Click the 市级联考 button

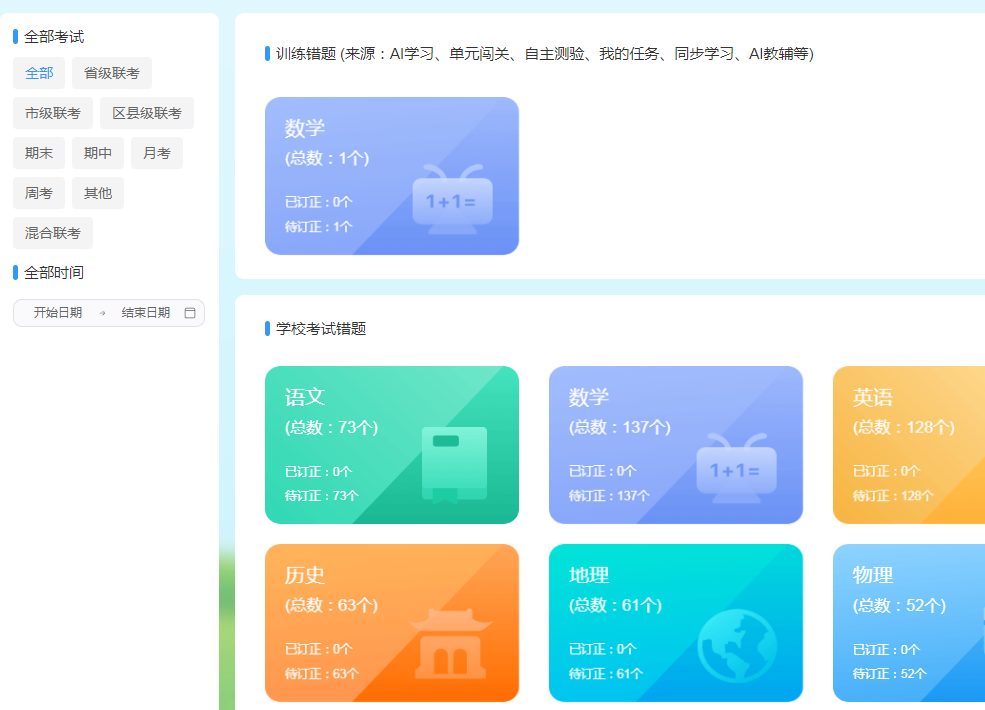click(x=52, y=113)
